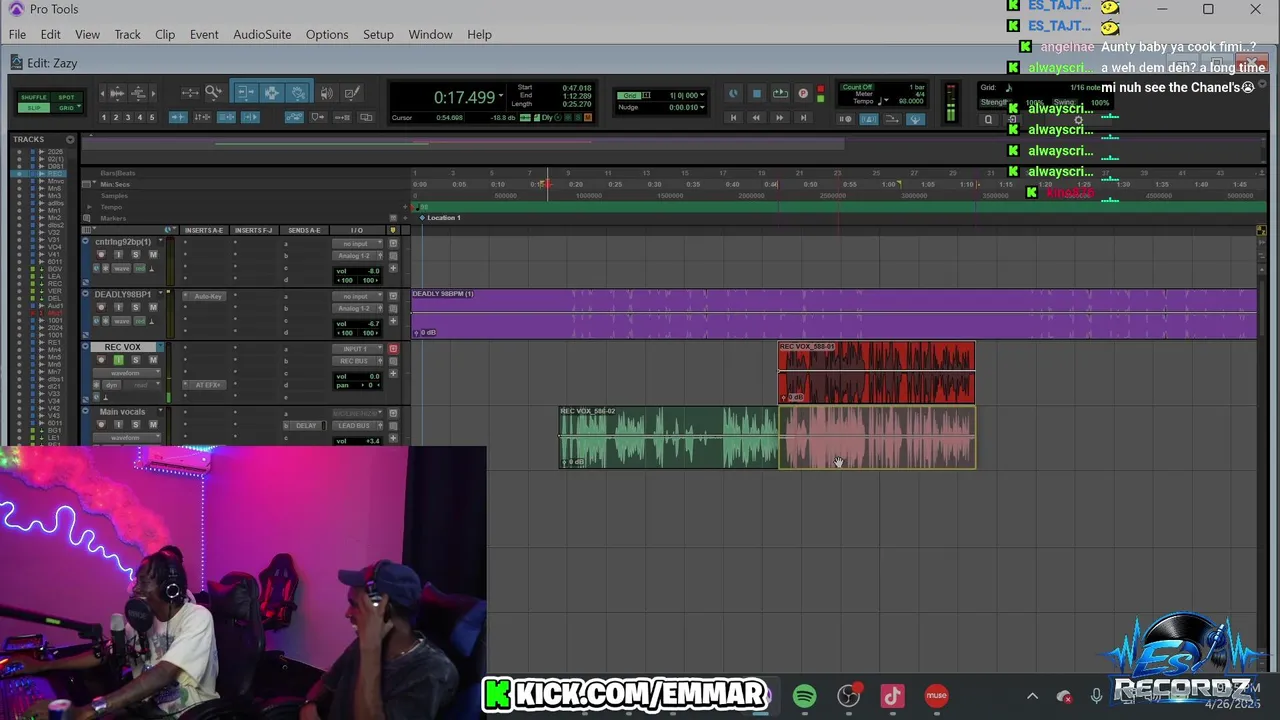Open the TRACKS list options menu
Image resolution: width=1280 pixels, height=720 pixels.
[x=70, y=139]
